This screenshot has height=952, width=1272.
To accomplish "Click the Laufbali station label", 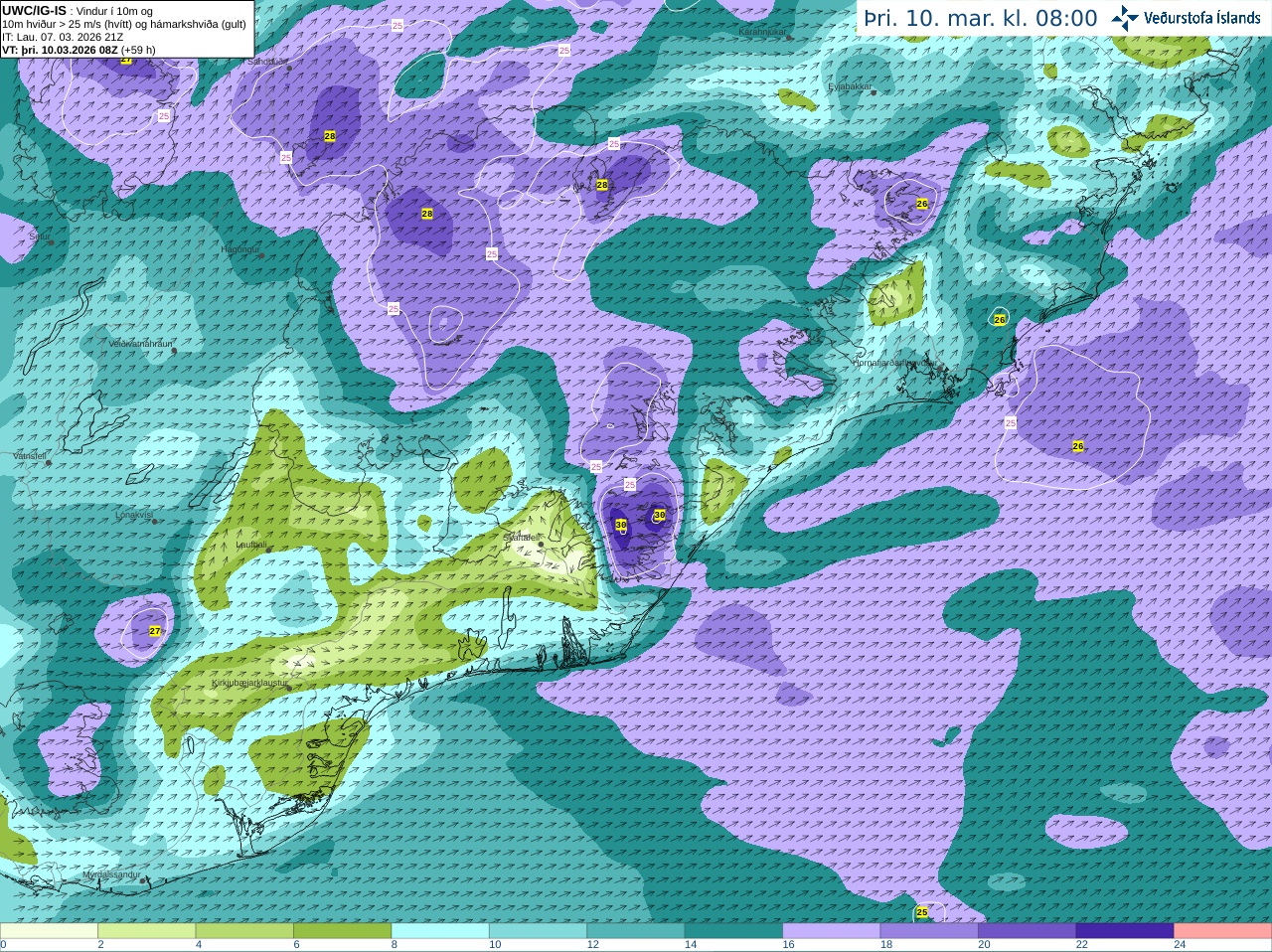I will (x=250, y=545).
